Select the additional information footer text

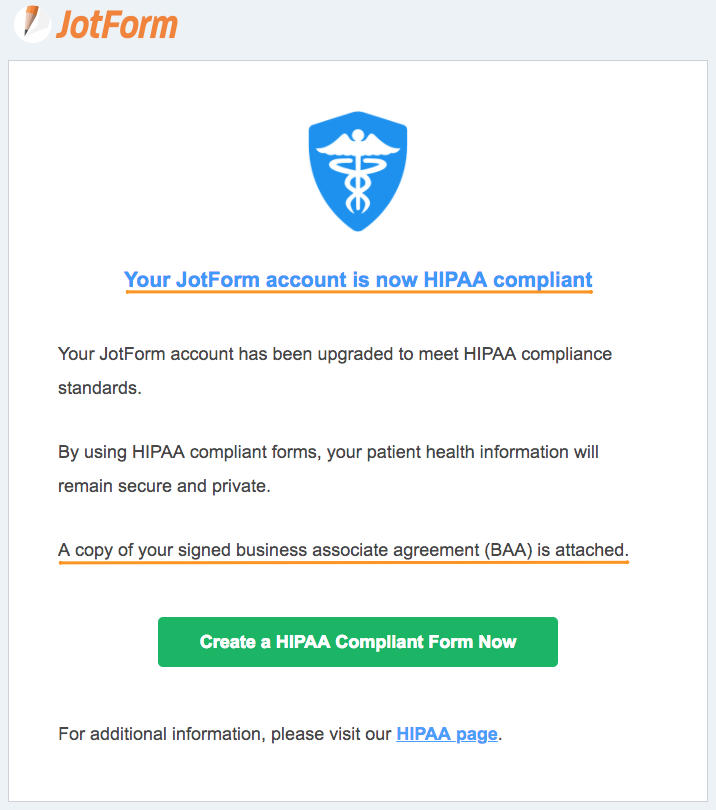[279, 733]
